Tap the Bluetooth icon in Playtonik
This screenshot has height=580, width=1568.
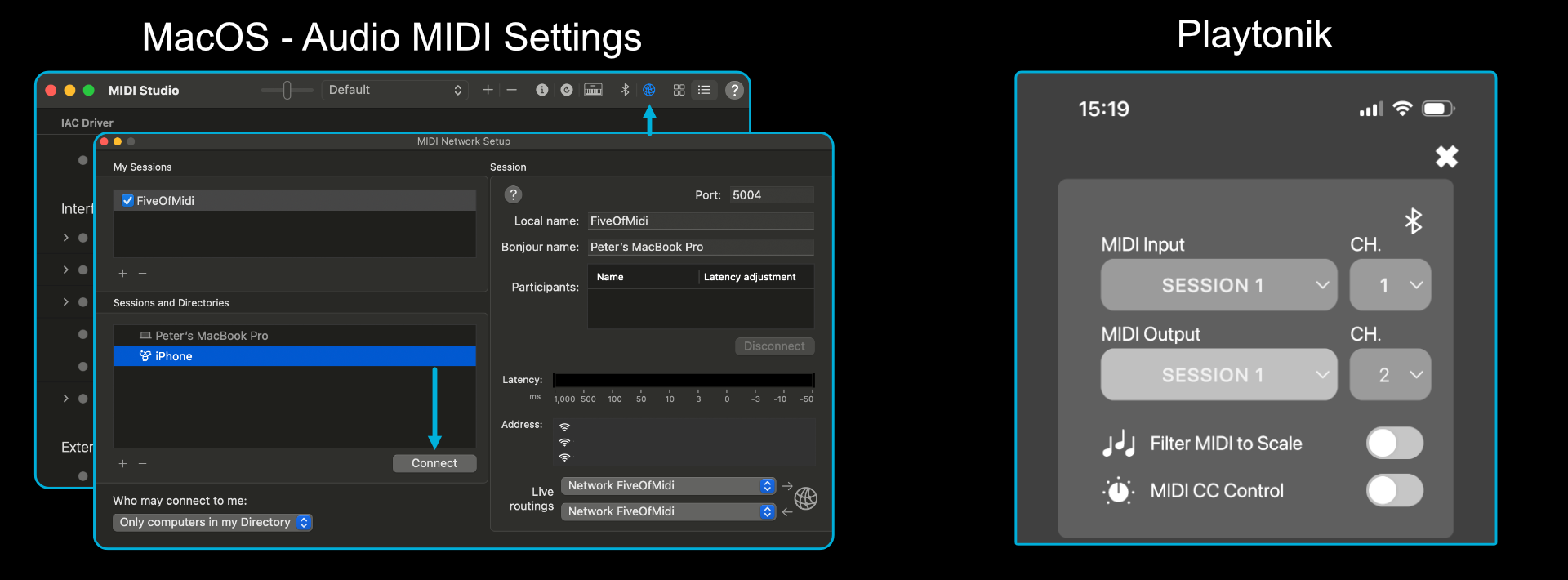point(1413,221)
